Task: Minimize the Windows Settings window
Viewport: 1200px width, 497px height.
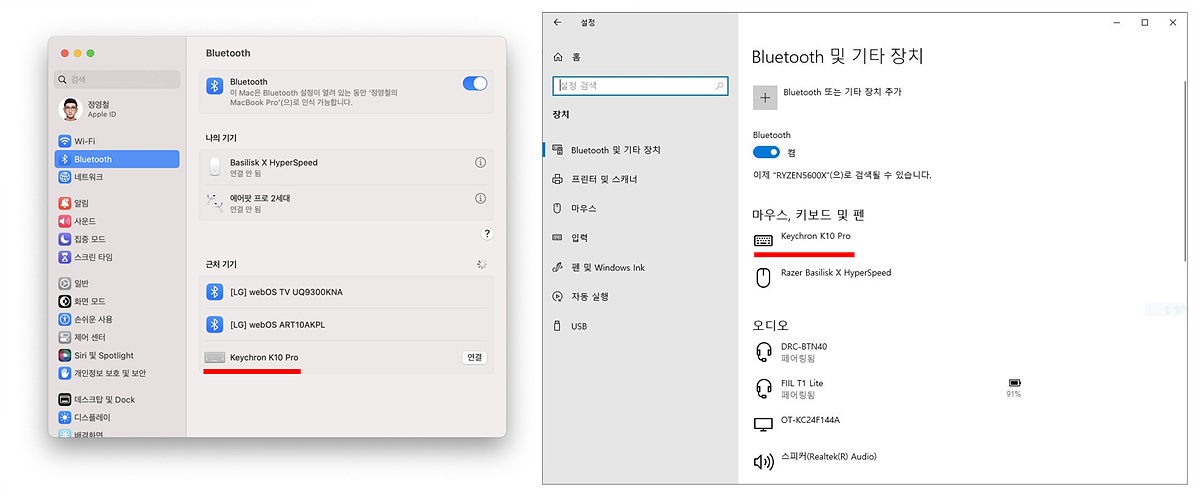Action: pos(1116,22)
